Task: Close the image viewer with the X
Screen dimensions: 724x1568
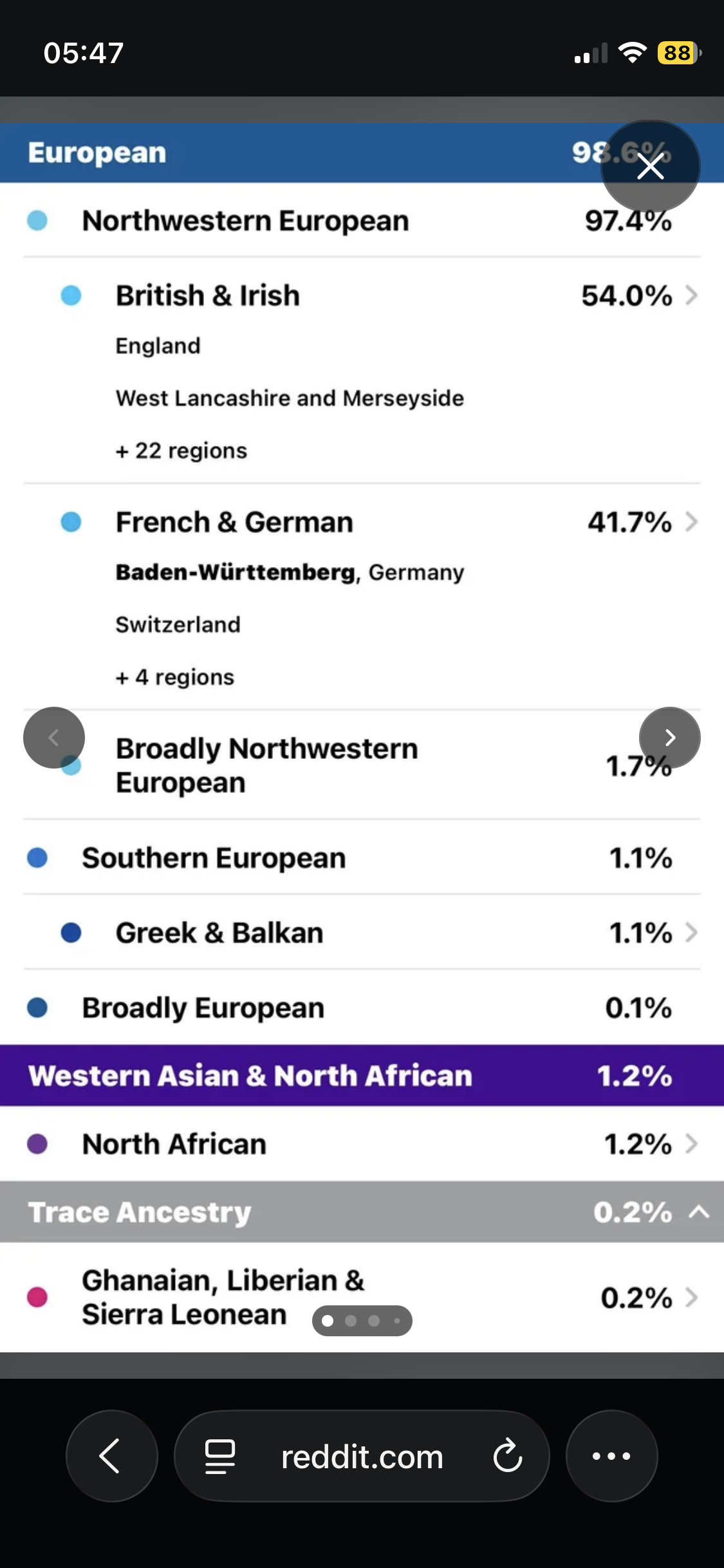Action: (x=650, y=167)
